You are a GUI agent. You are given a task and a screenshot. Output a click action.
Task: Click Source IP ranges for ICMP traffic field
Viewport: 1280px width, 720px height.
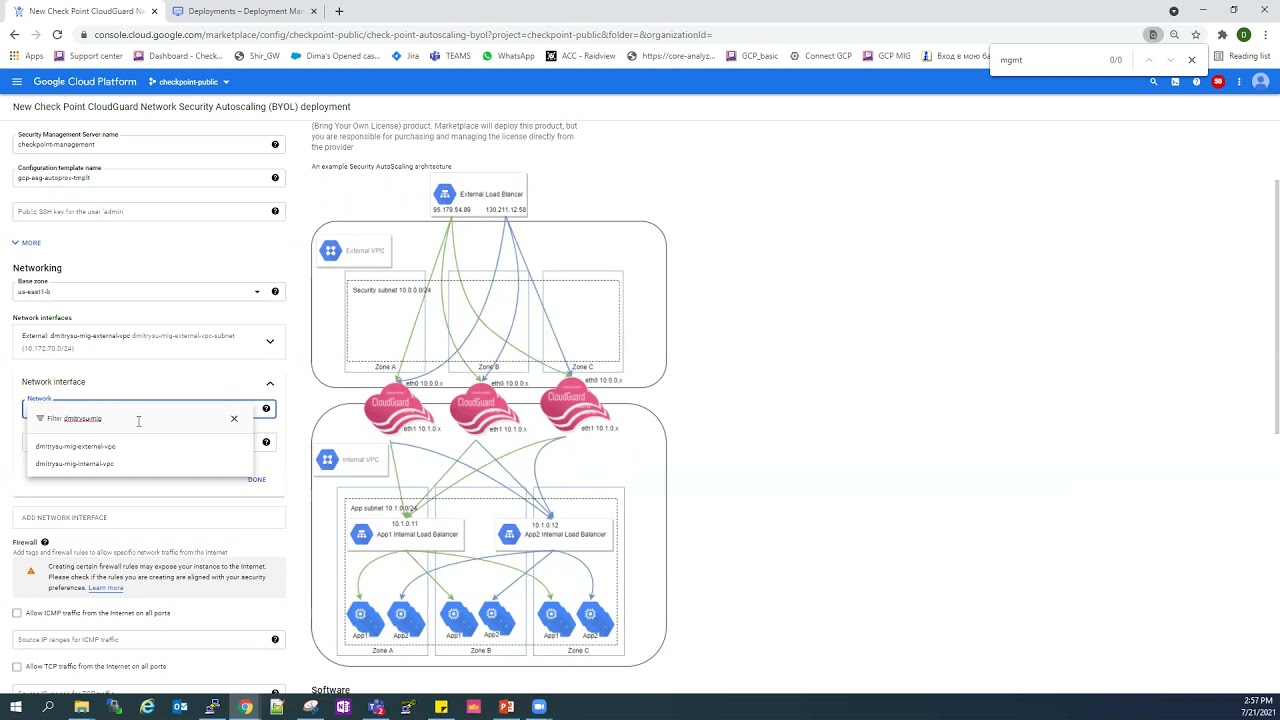click(140, 639)
